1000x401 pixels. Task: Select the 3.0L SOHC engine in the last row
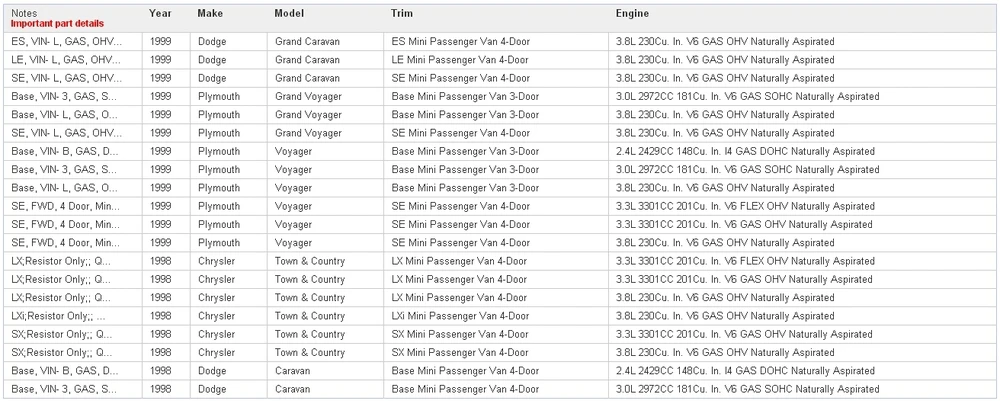747,390
